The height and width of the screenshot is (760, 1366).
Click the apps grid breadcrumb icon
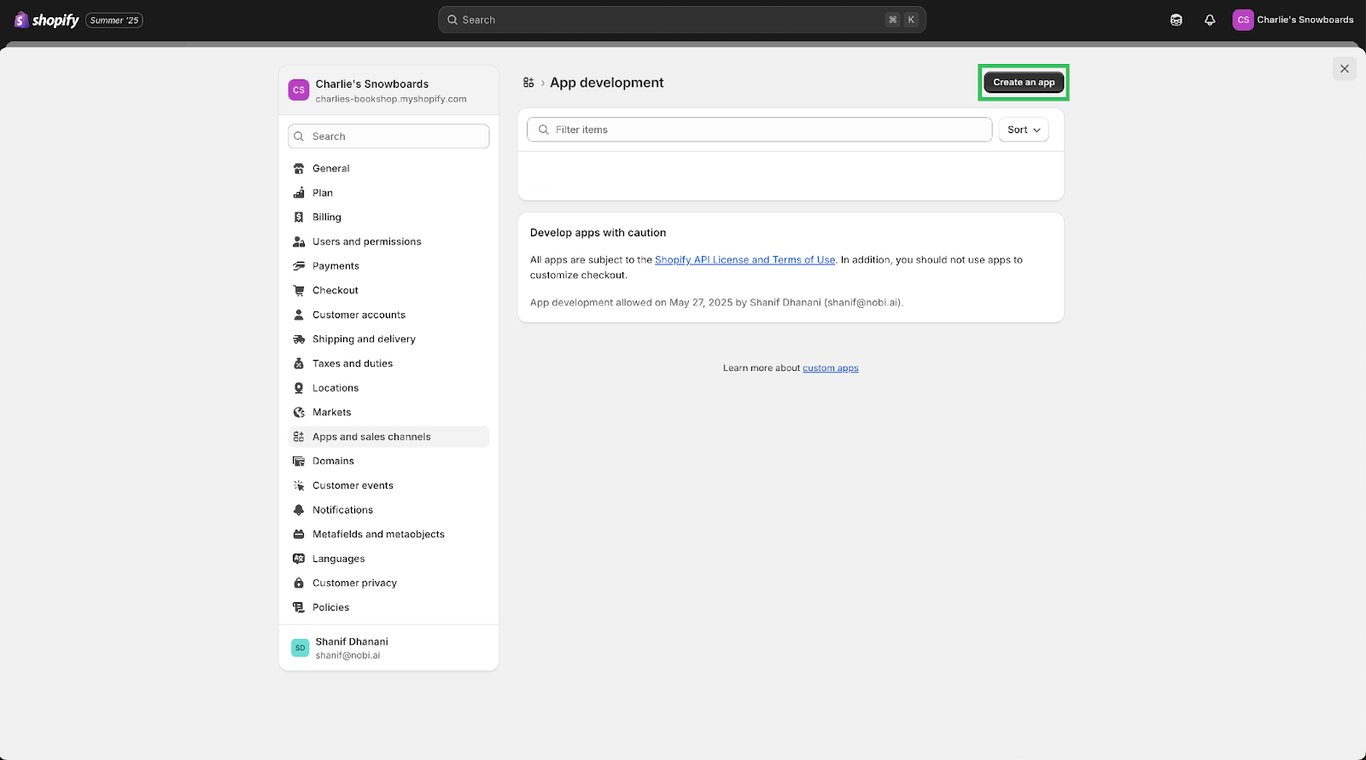tap(529, 83)
